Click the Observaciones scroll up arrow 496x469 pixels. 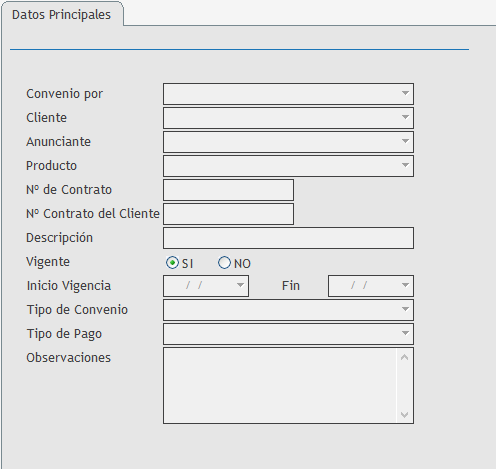pos(405,357)
